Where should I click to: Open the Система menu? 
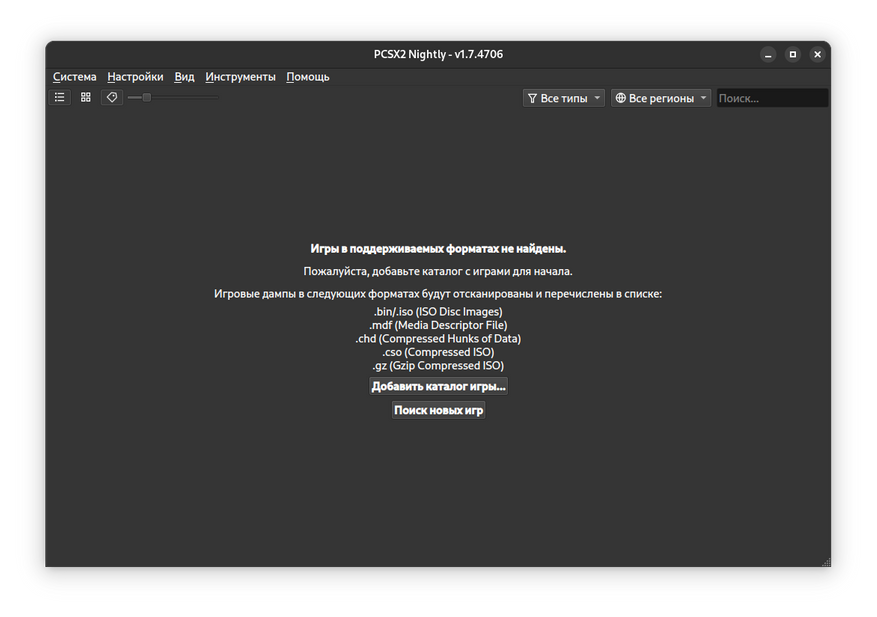(x=74, y=77)
